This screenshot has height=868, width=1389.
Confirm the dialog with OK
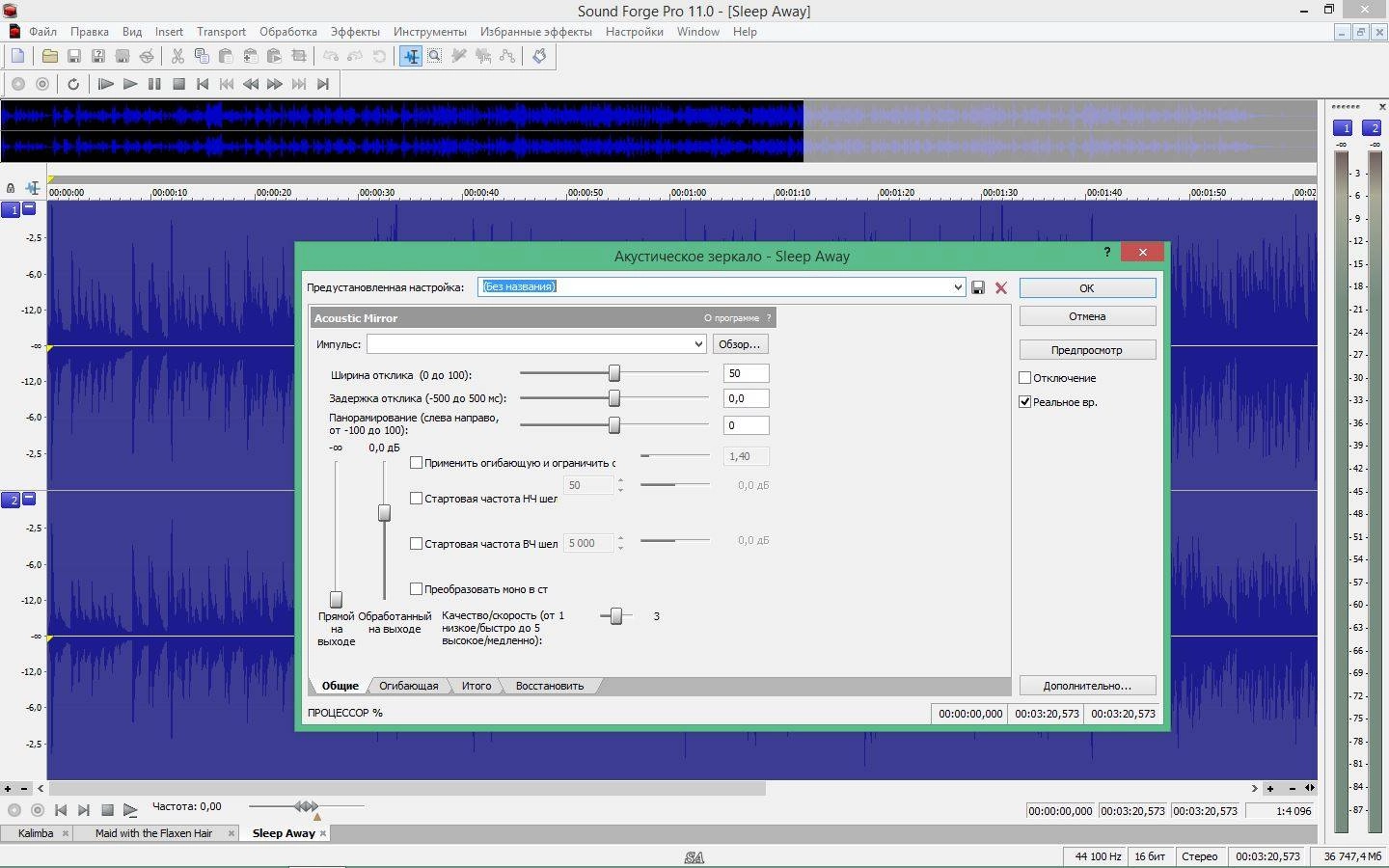point(1087,288)
